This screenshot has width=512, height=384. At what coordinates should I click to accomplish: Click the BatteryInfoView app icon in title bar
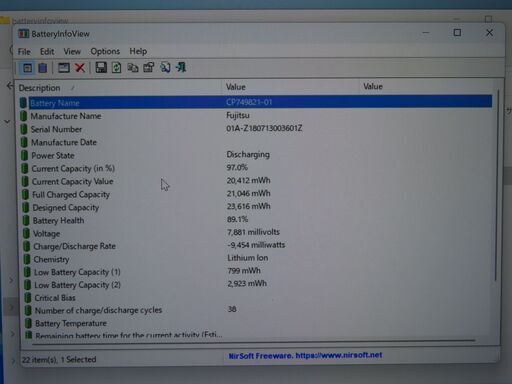click(23, 34)
